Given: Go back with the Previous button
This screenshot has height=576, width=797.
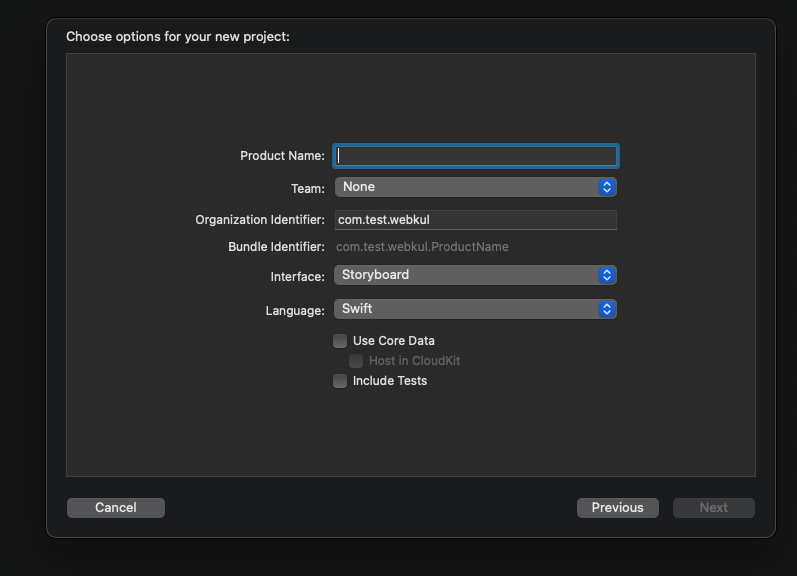Looking at the screenshot, I should click(617, 508).
